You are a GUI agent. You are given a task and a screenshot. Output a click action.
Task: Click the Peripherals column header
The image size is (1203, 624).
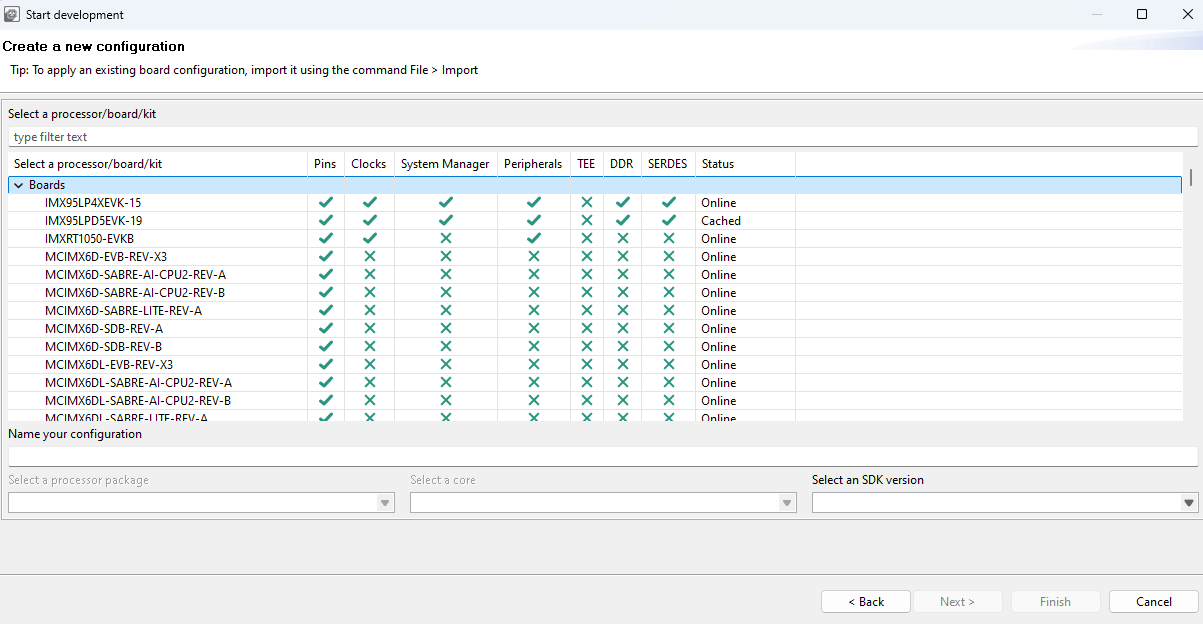pos(533,164)
